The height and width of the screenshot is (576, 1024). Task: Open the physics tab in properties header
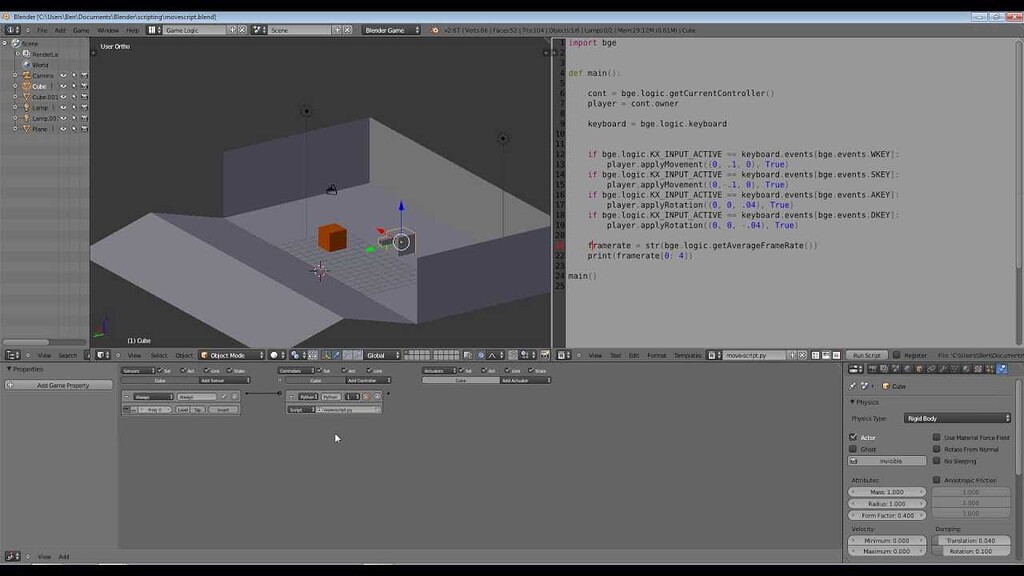tap(1002, 369)
